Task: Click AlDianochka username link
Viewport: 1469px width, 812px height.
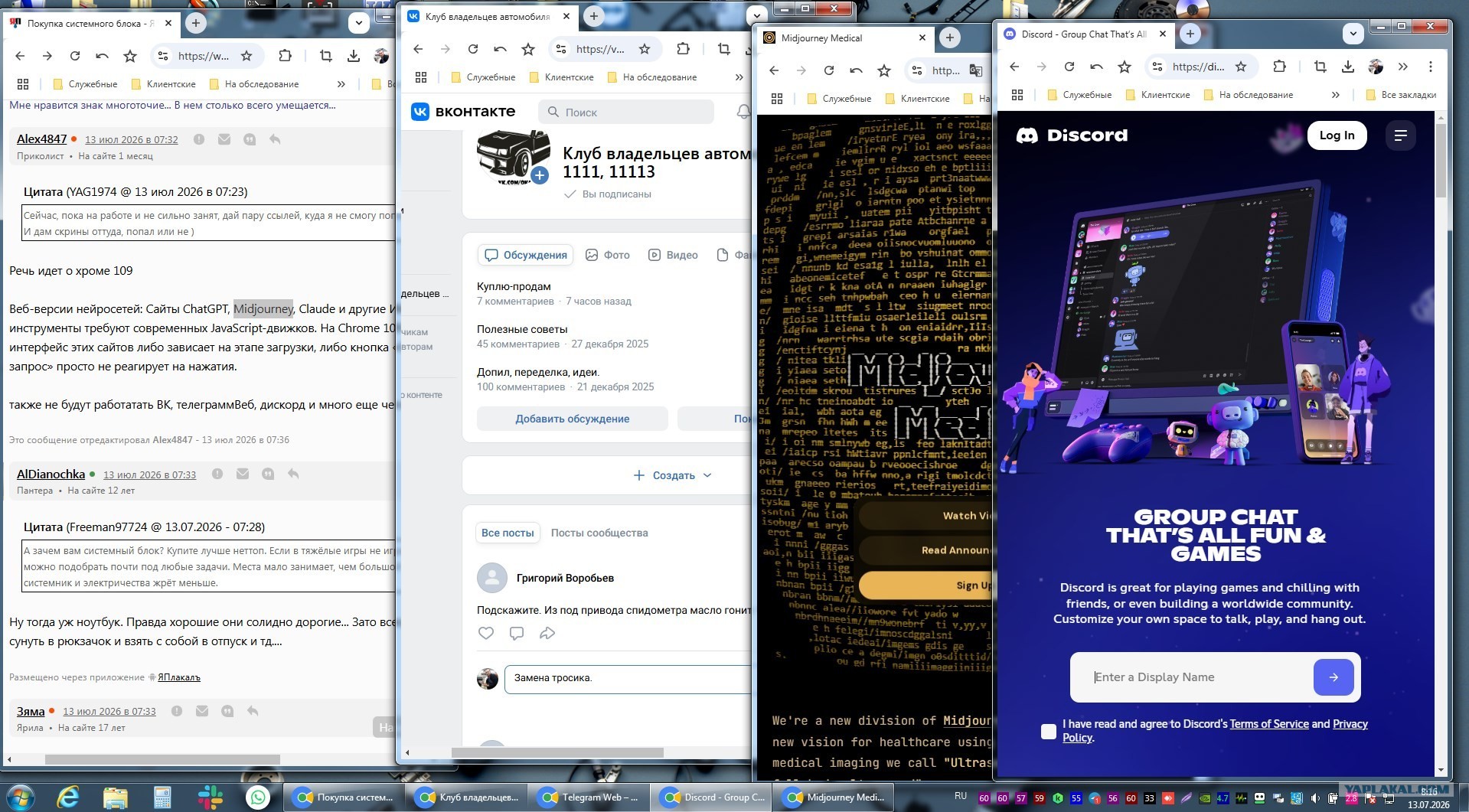Action: (51, 474)
